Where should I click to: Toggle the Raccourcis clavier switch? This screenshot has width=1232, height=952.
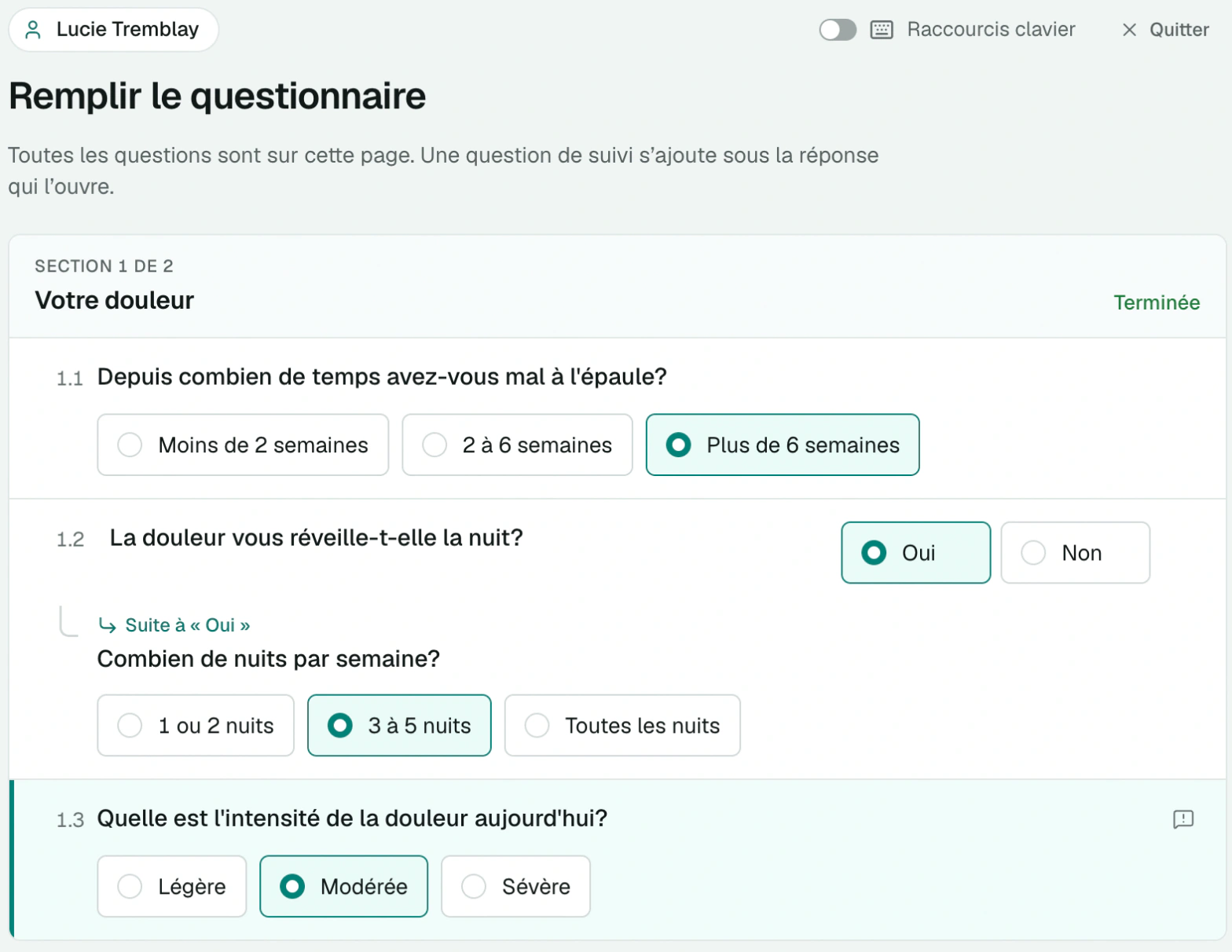tap(838, 30)
